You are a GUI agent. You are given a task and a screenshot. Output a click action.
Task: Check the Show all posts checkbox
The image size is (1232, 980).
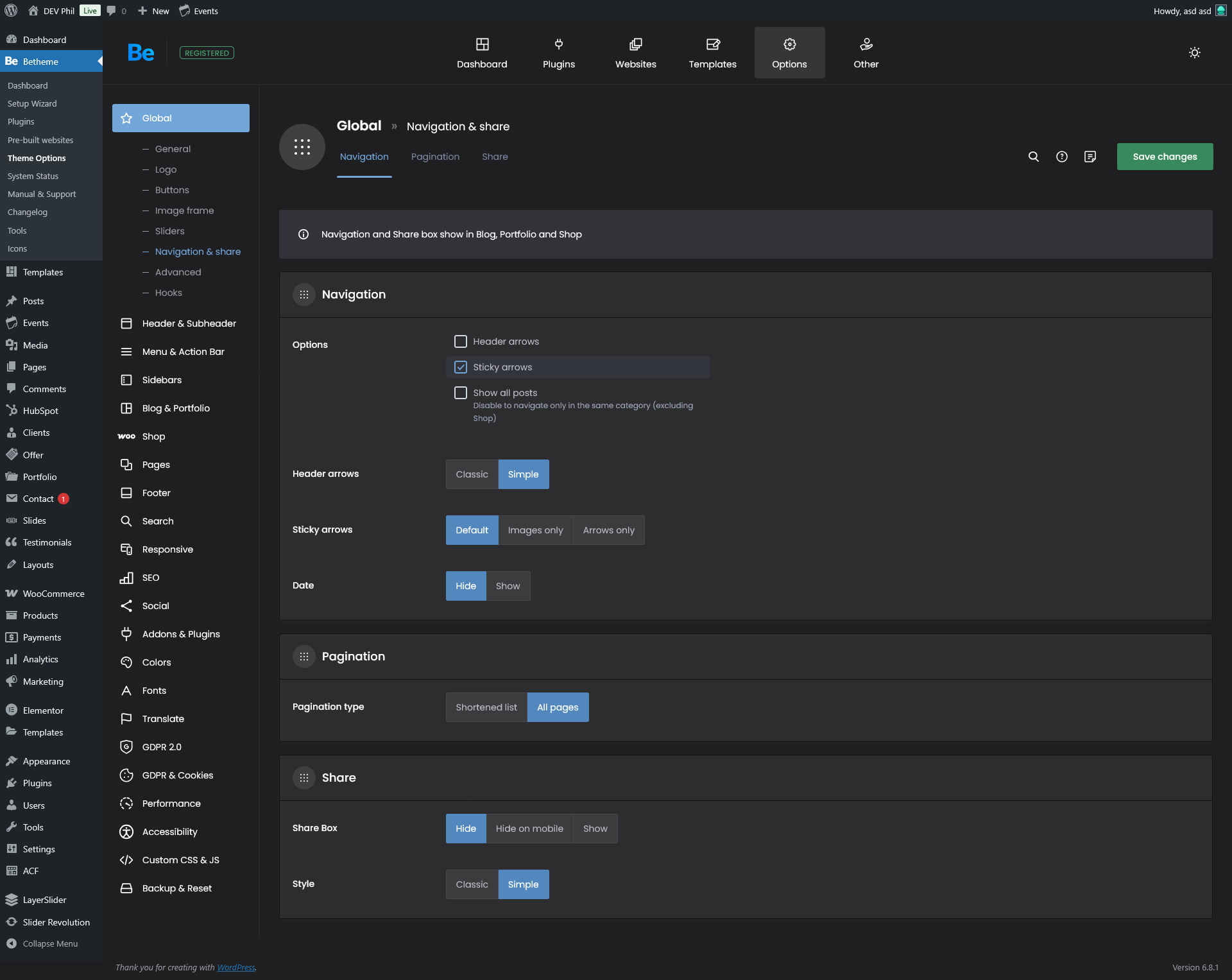pos(461,393)
